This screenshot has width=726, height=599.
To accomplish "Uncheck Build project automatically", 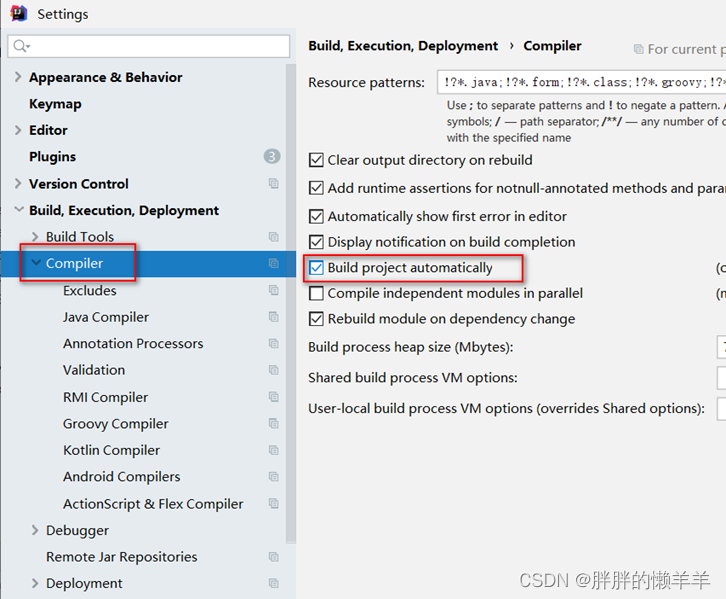I will pyautogui.click(x=316, y=268).
